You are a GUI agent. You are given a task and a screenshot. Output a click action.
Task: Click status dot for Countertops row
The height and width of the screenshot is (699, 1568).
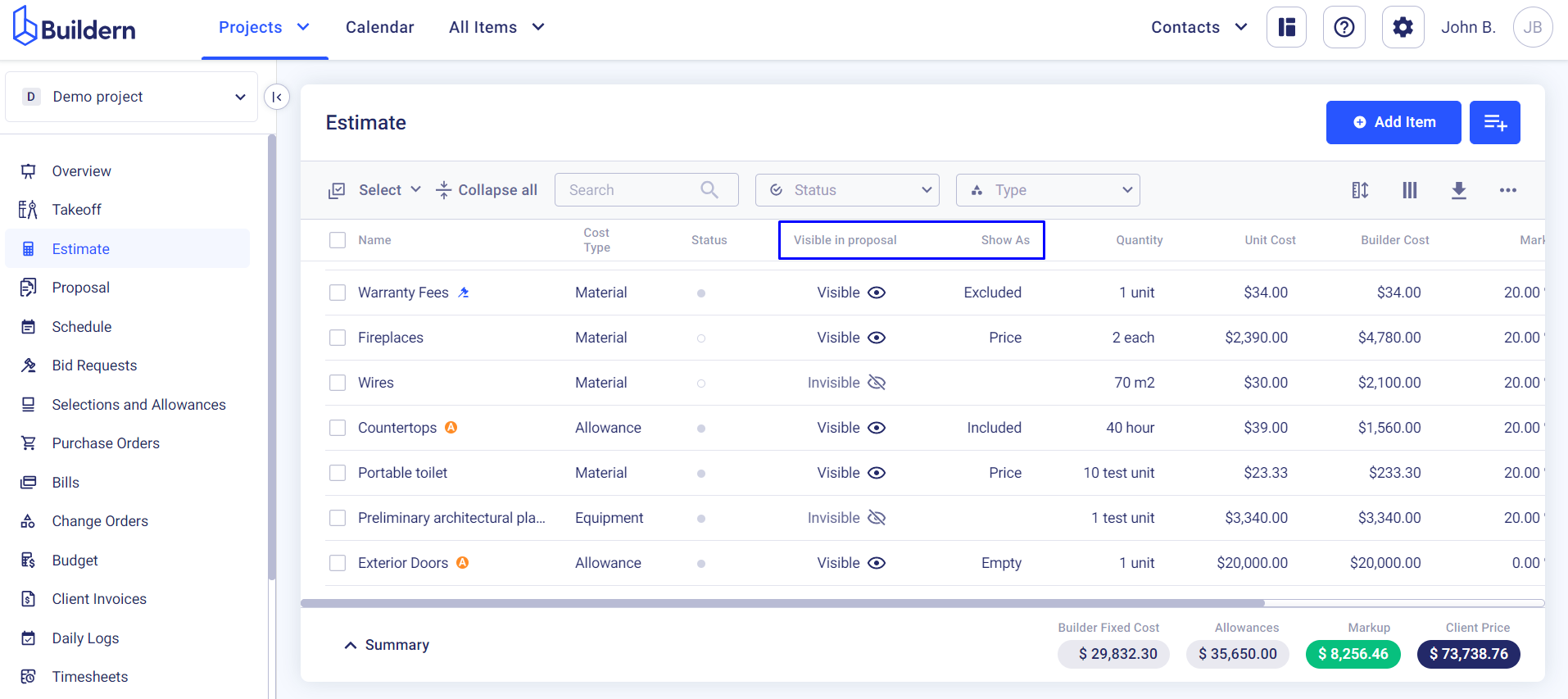click(x=701, y=428)
